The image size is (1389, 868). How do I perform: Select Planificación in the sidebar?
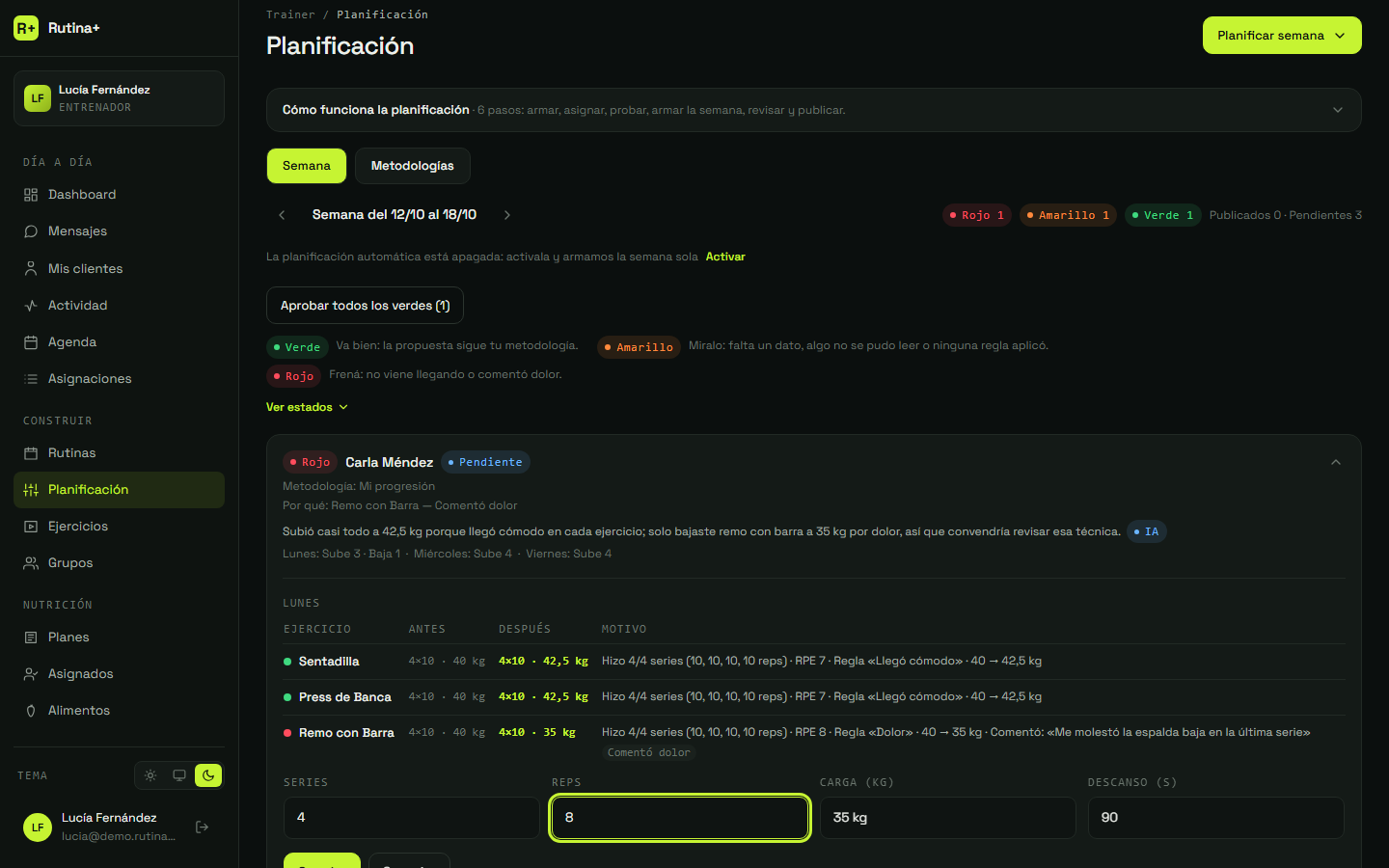pyautogui.click(x=119, y=490)
